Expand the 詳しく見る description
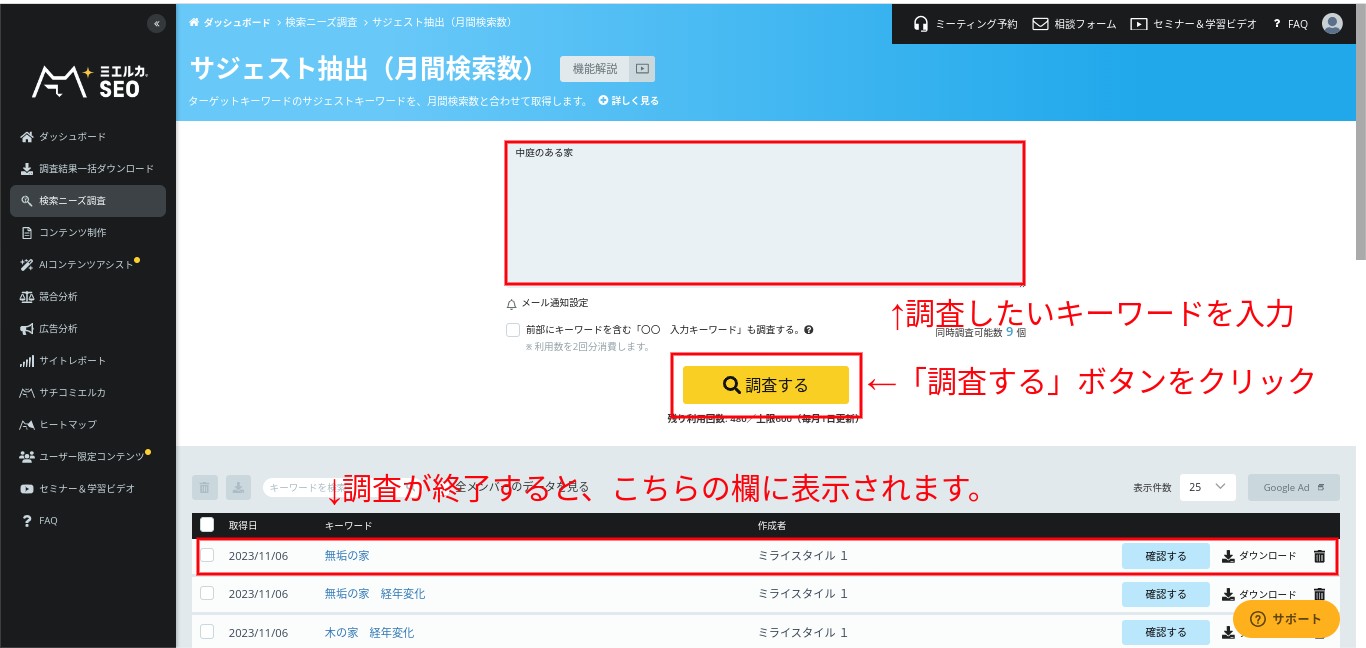The width and height of the screenshot is (1366, 648). click(x=629, y=101)
